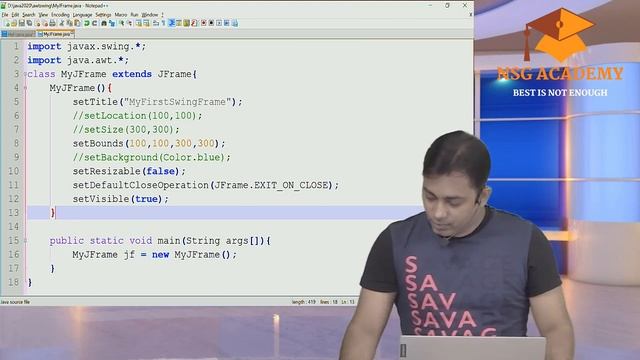
Task: Click line number 8 in the margin
Action: (16, 143)
